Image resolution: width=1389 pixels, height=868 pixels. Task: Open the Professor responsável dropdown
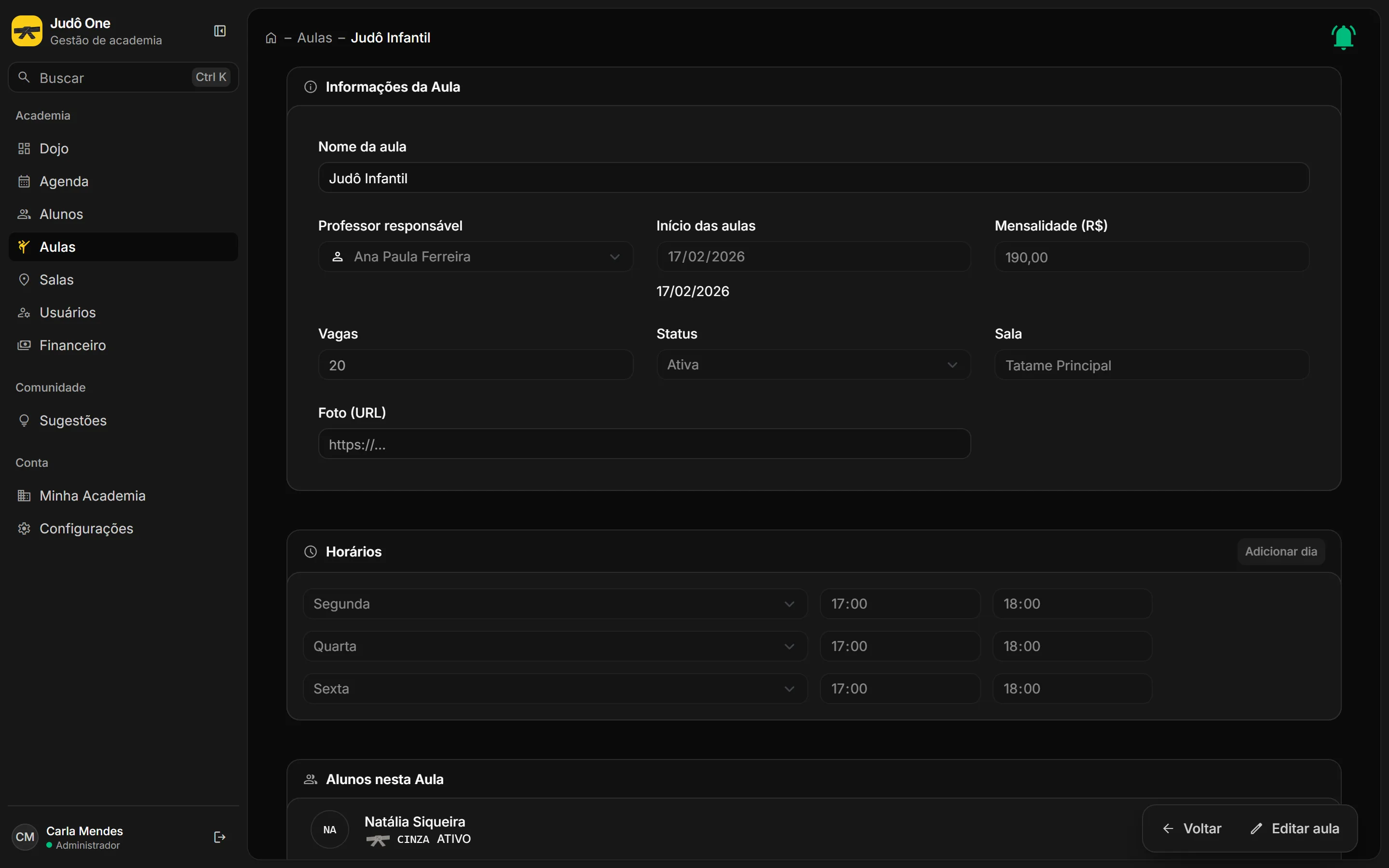(x=475, y=257)
